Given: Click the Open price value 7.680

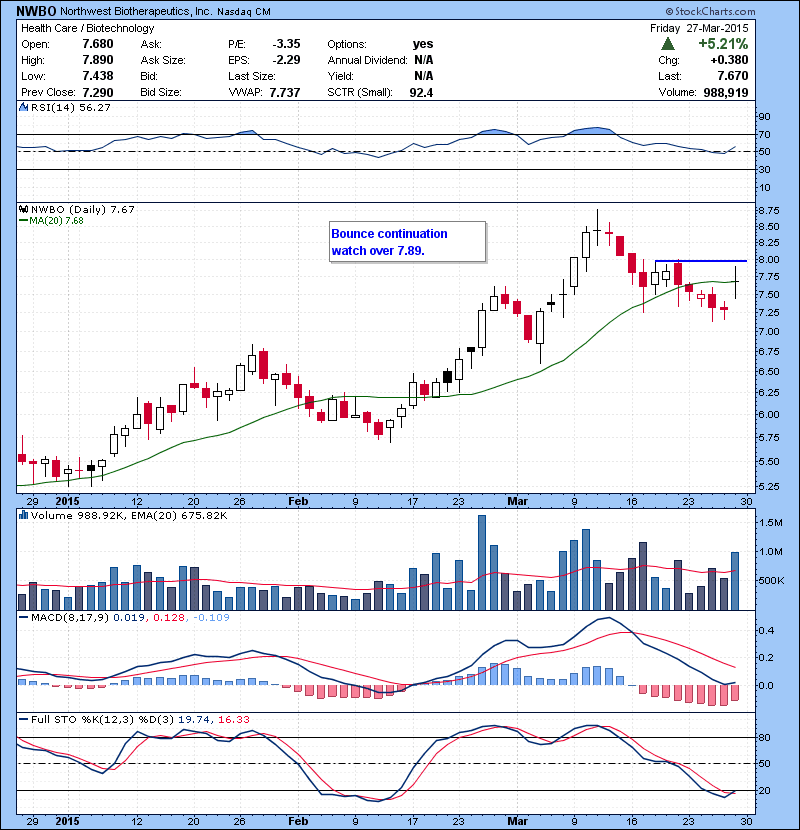Looking at the screenshot, I should point(98,44).
